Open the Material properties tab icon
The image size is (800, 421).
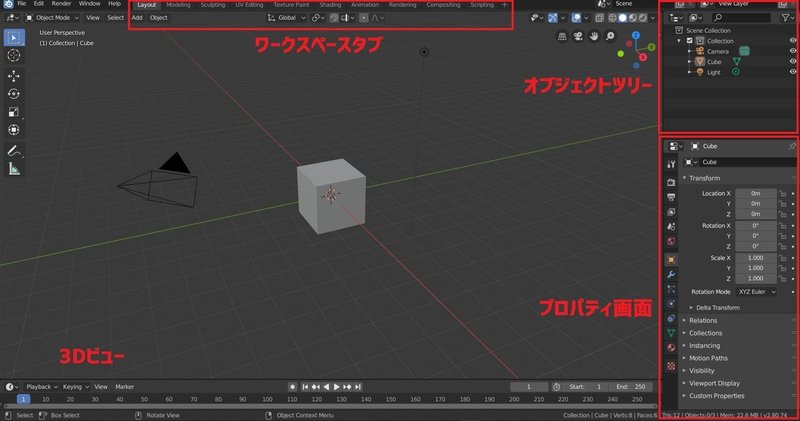(x=671, y=348)
